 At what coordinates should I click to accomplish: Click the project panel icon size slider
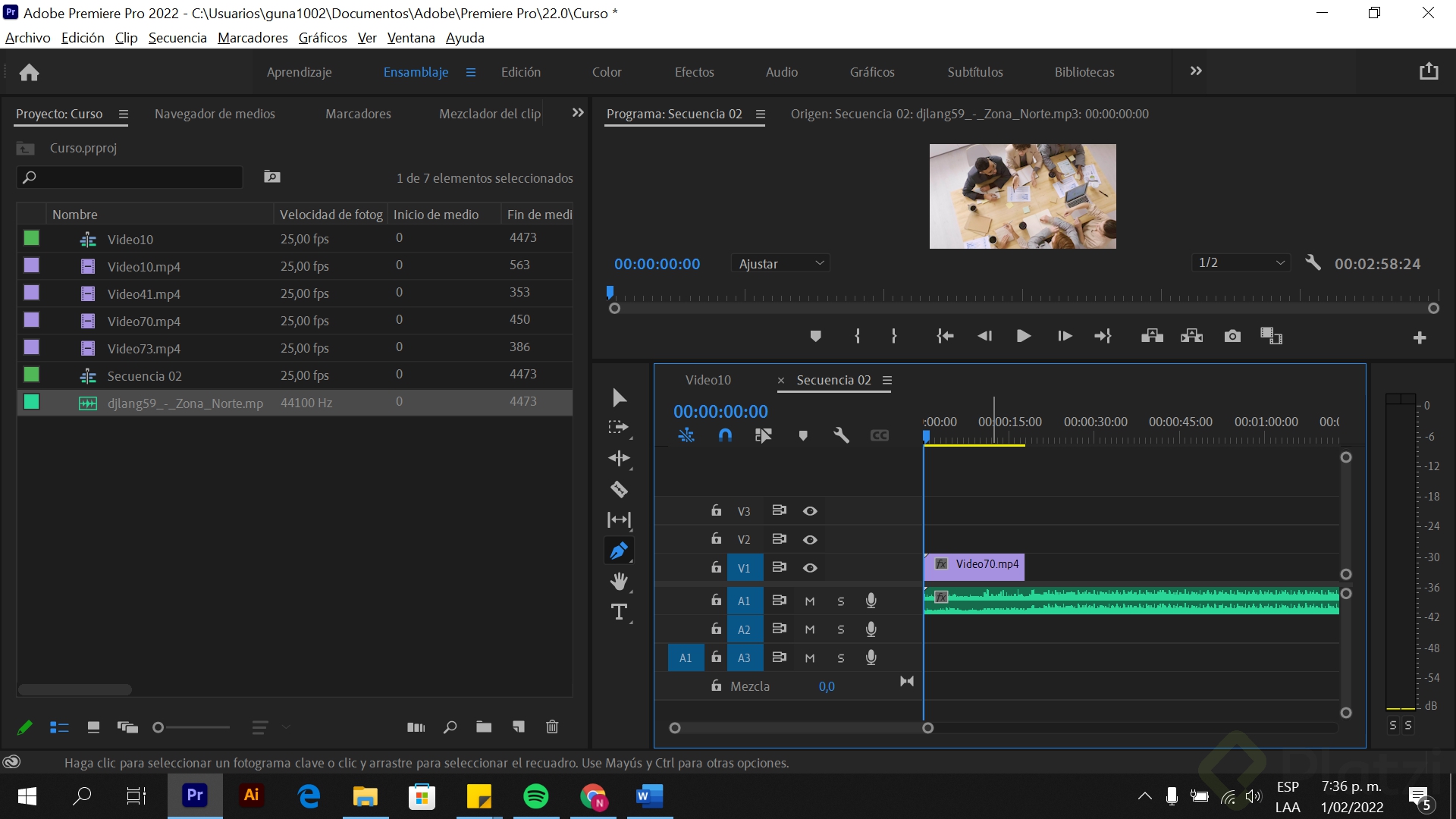158,727
